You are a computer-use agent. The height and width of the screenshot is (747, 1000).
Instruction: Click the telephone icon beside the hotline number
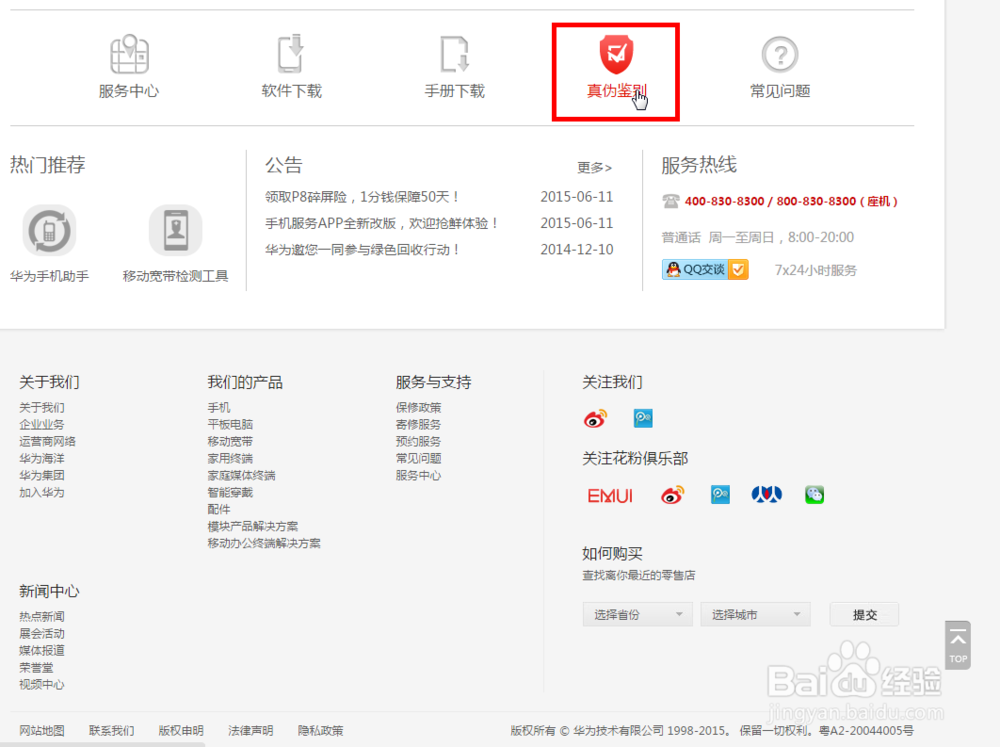pos(670,202)
